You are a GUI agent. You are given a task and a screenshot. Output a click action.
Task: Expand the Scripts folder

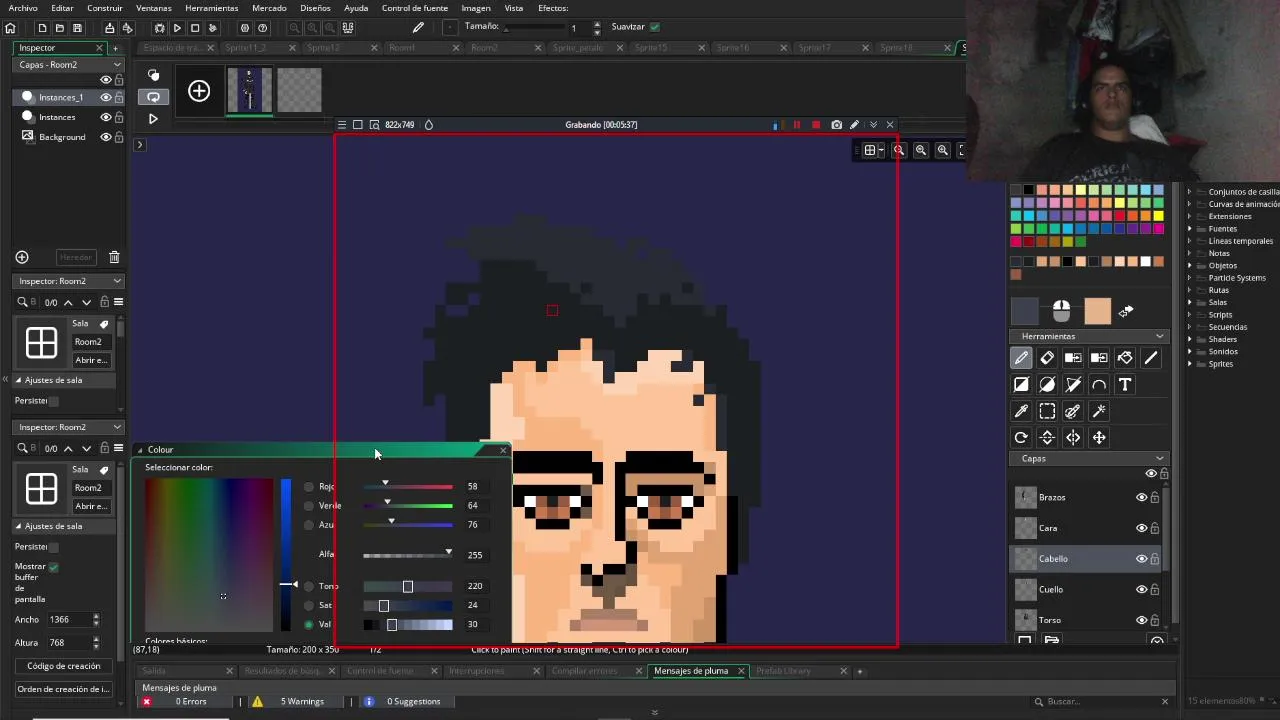coord(1189,315)
